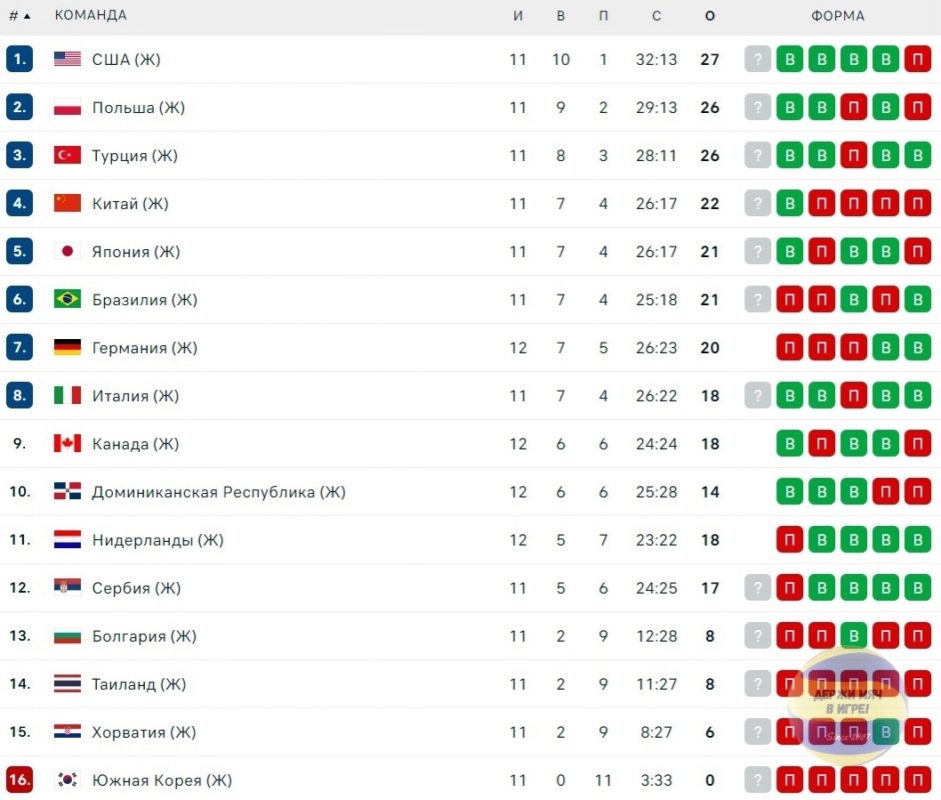
Task: Click the КОМАНДА column header
Action: tap(91, 15)
